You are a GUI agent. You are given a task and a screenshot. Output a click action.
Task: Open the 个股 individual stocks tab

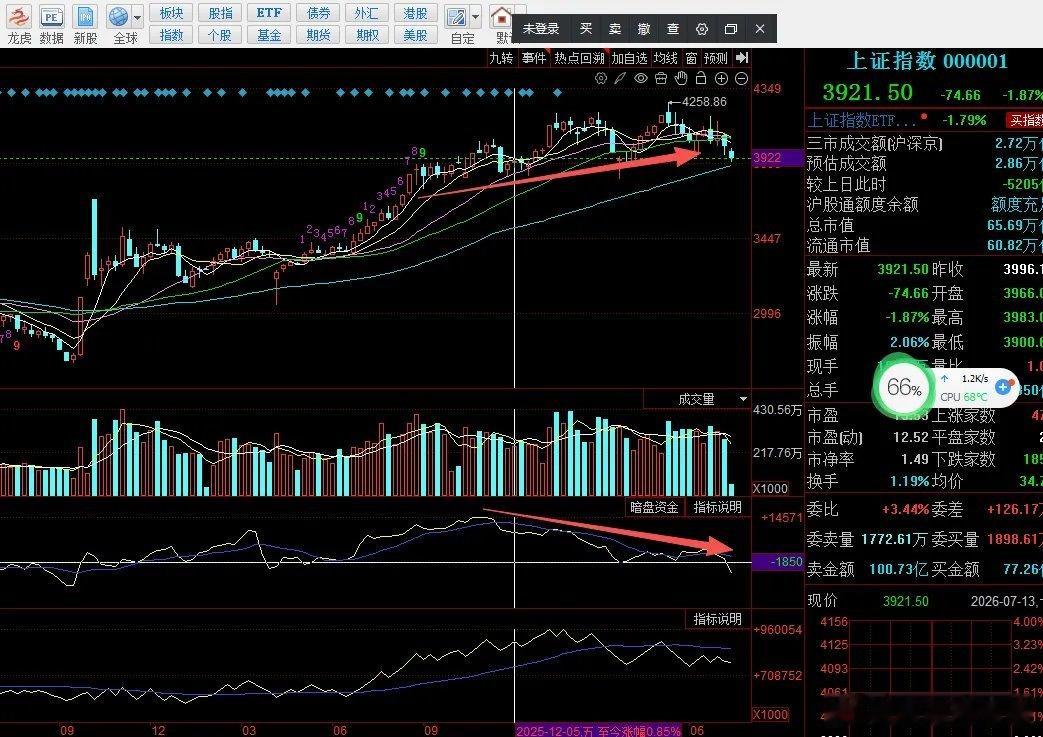220,35
